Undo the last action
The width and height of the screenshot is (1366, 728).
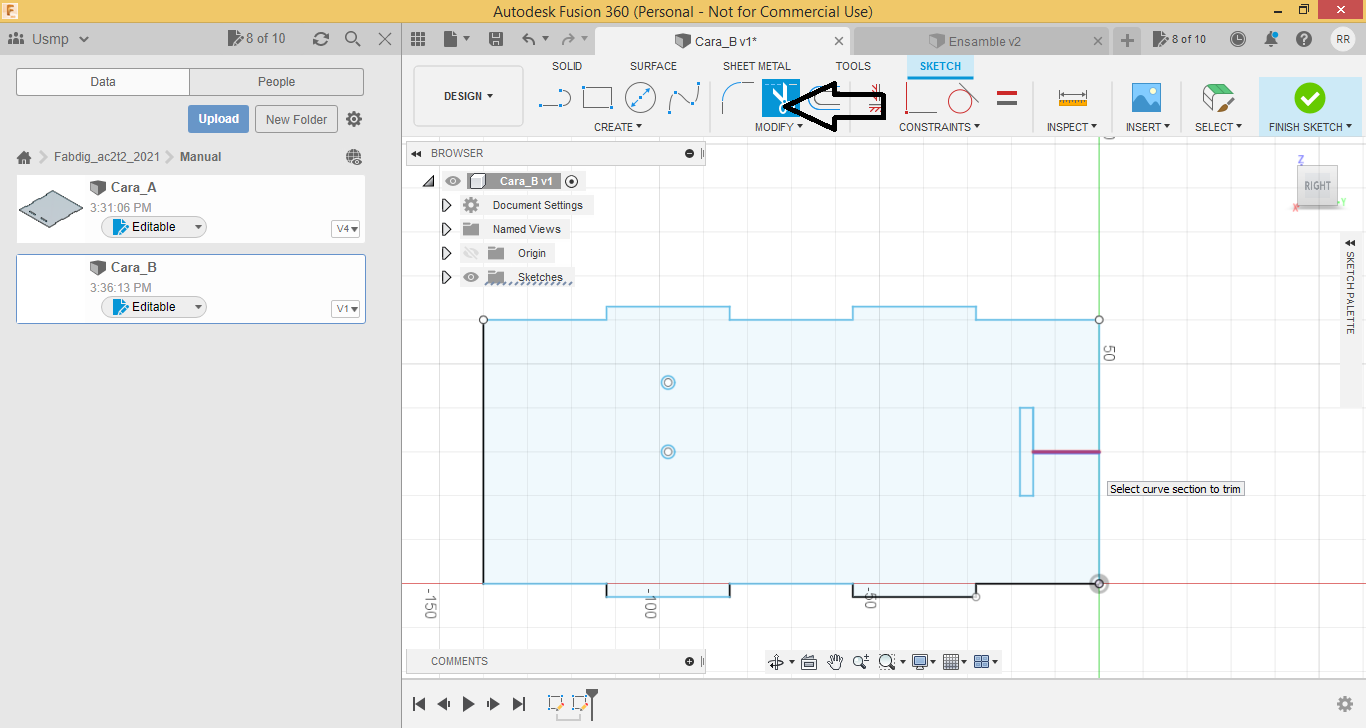(x=529, y=39)
